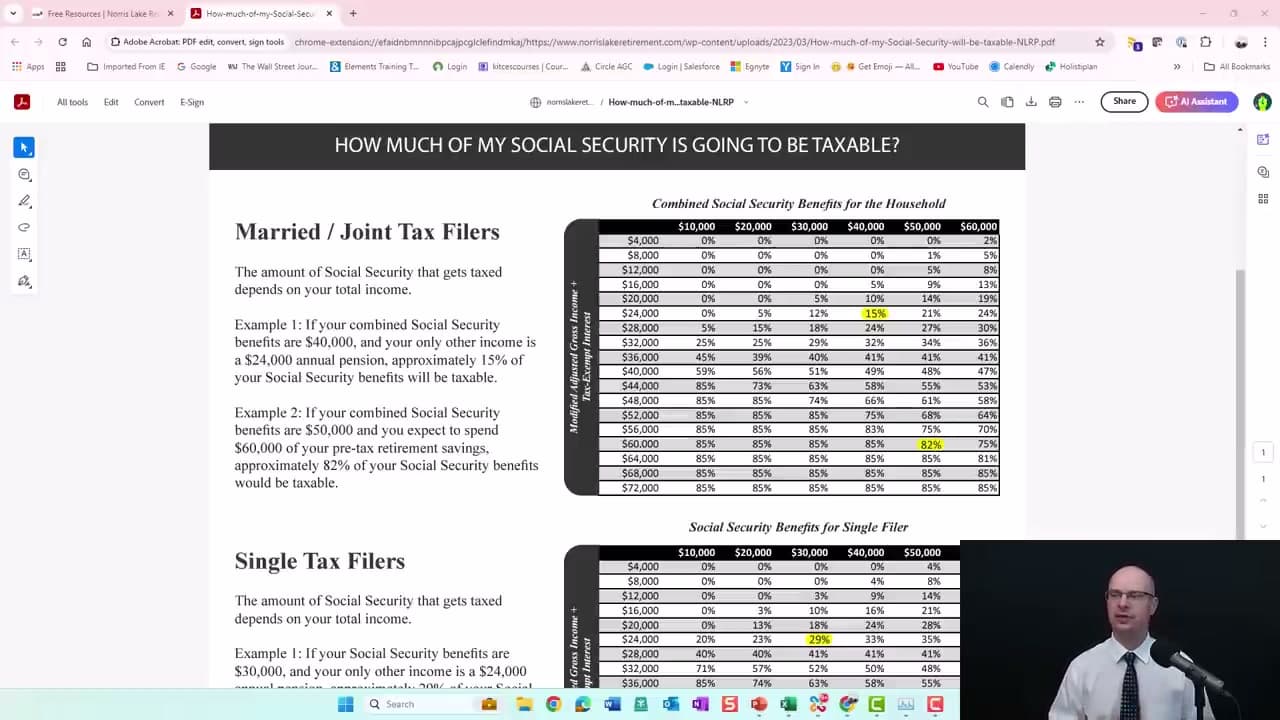This screenshot has height=720, width=1280.
Task: Select the comment tool in left sidebar
Action: pyautogui.click(x=24, y=175)
